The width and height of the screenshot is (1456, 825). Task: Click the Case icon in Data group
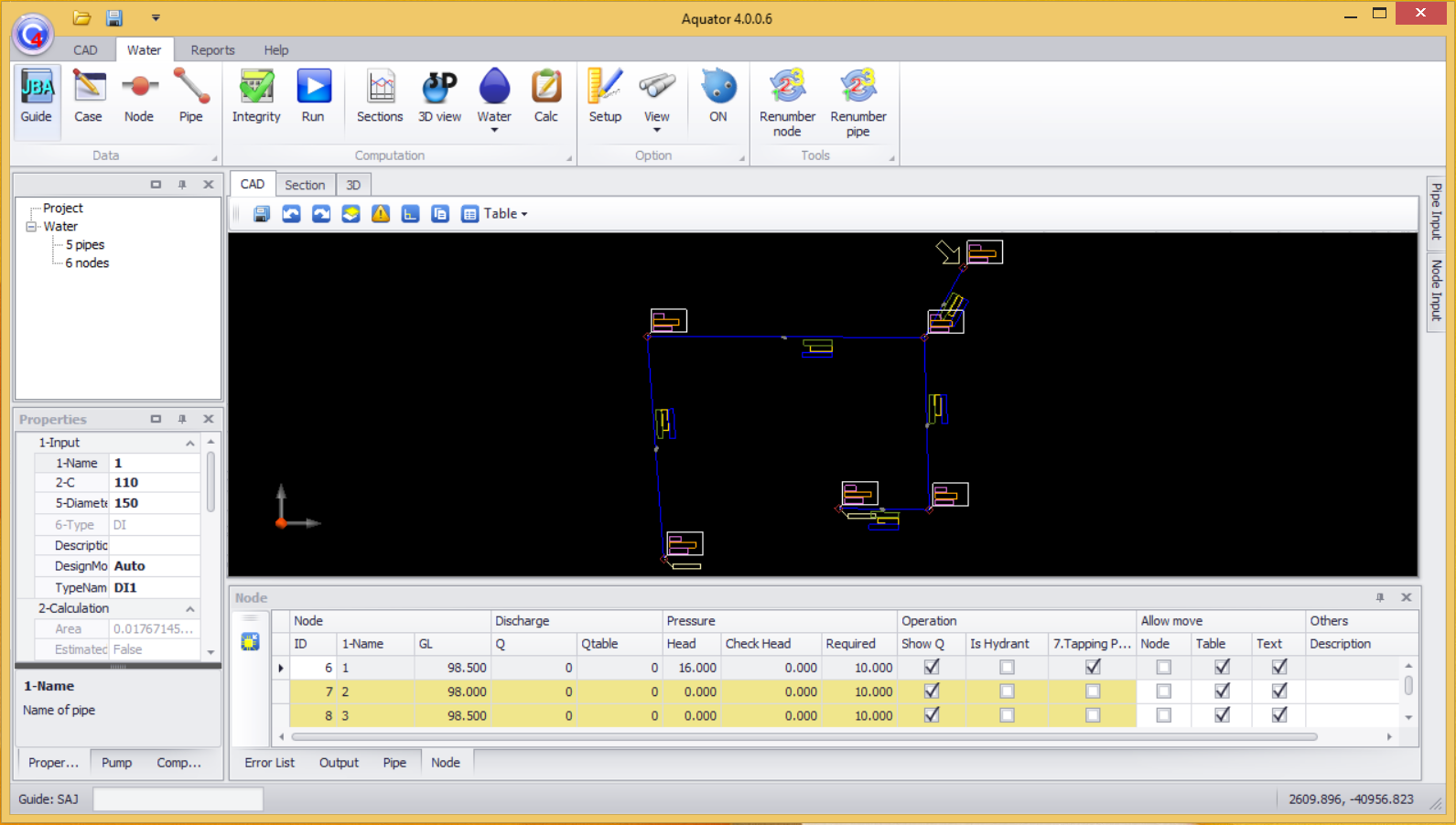pyautogui.click(x=88, y=96)
